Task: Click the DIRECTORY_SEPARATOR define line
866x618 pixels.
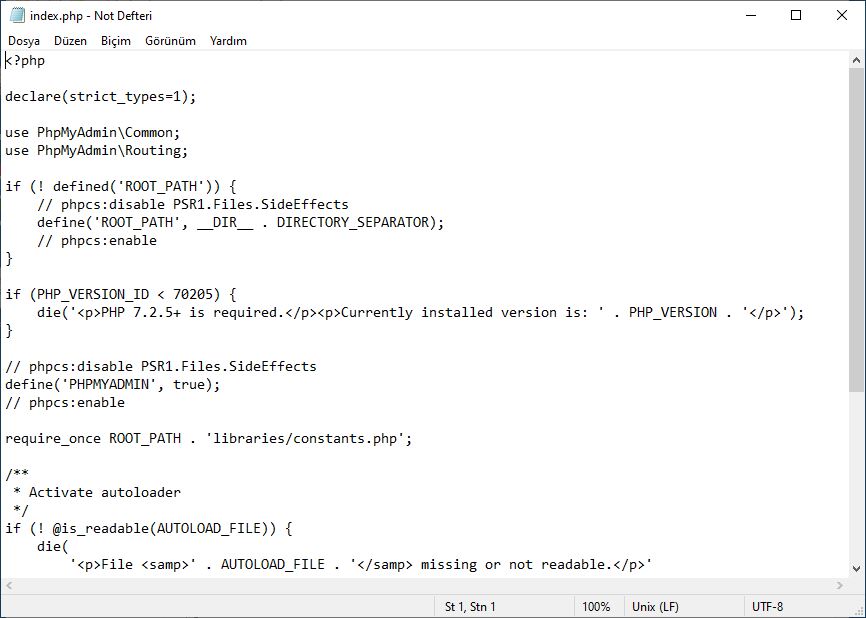Action: pos(240,222)
